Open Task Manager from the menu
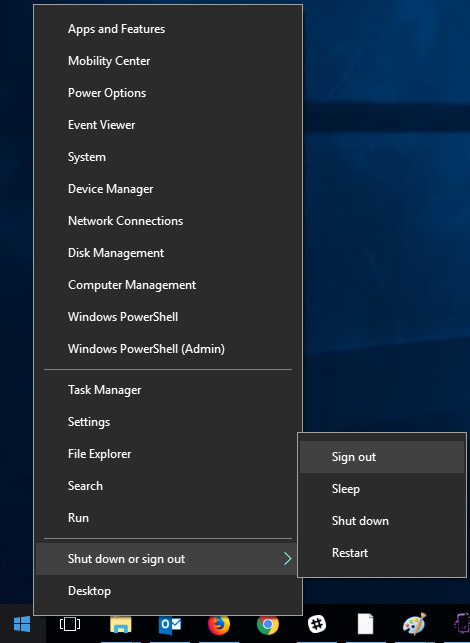470x643 pixels. [168, 390]
